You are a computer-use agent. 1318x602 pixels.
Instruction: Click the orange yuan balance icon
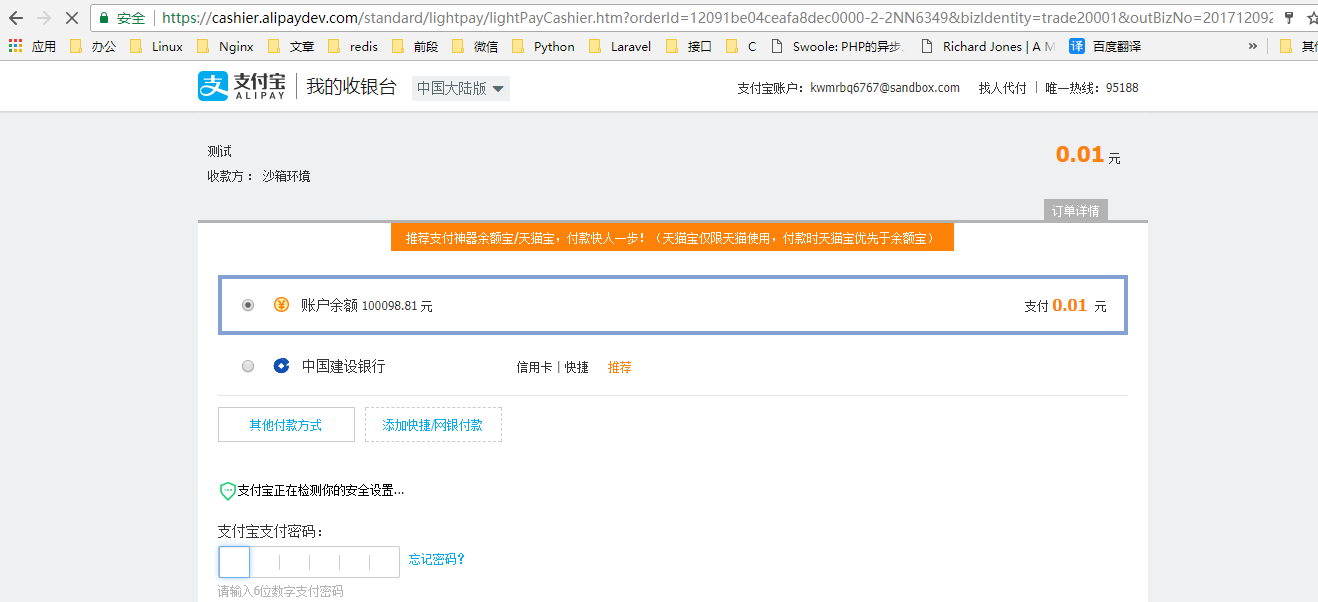pos(282,305)
